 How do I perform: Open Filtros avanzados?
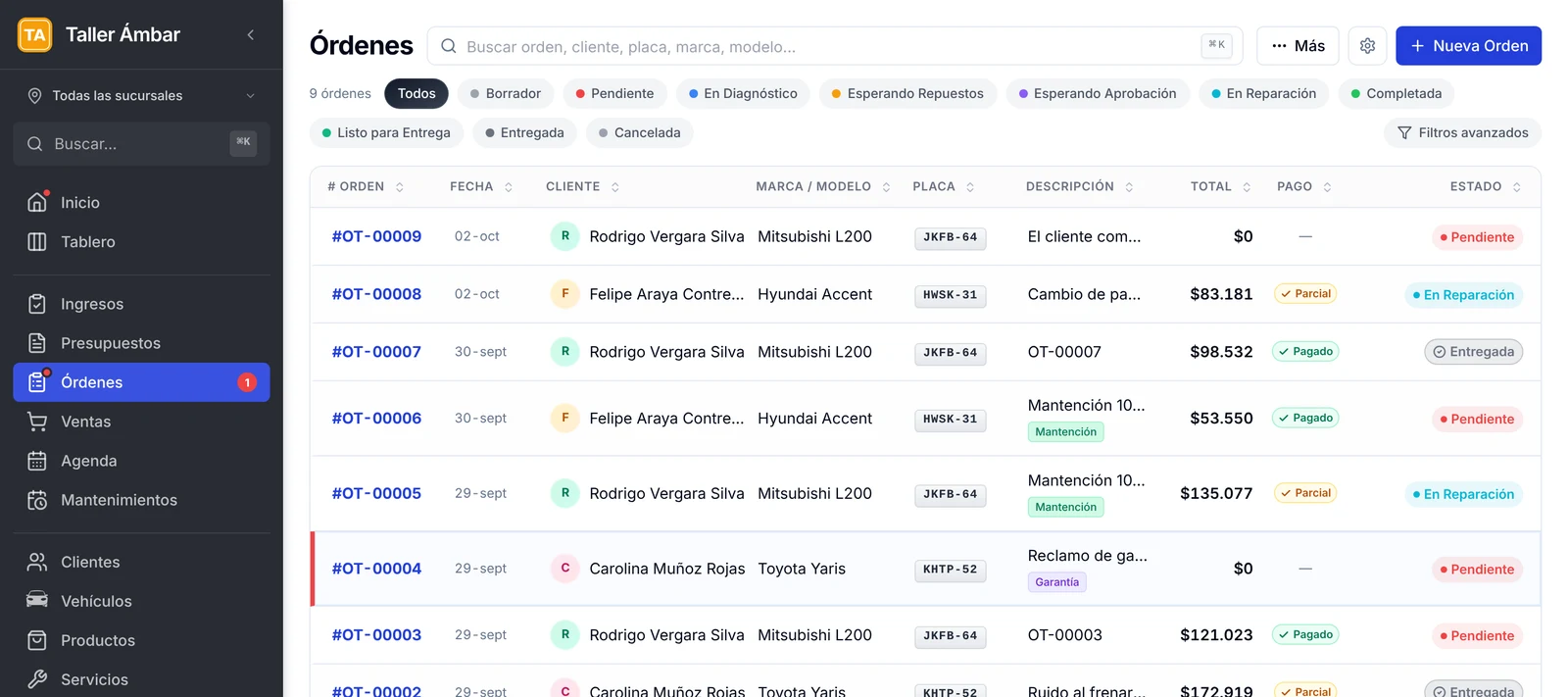click(1462, 132)
